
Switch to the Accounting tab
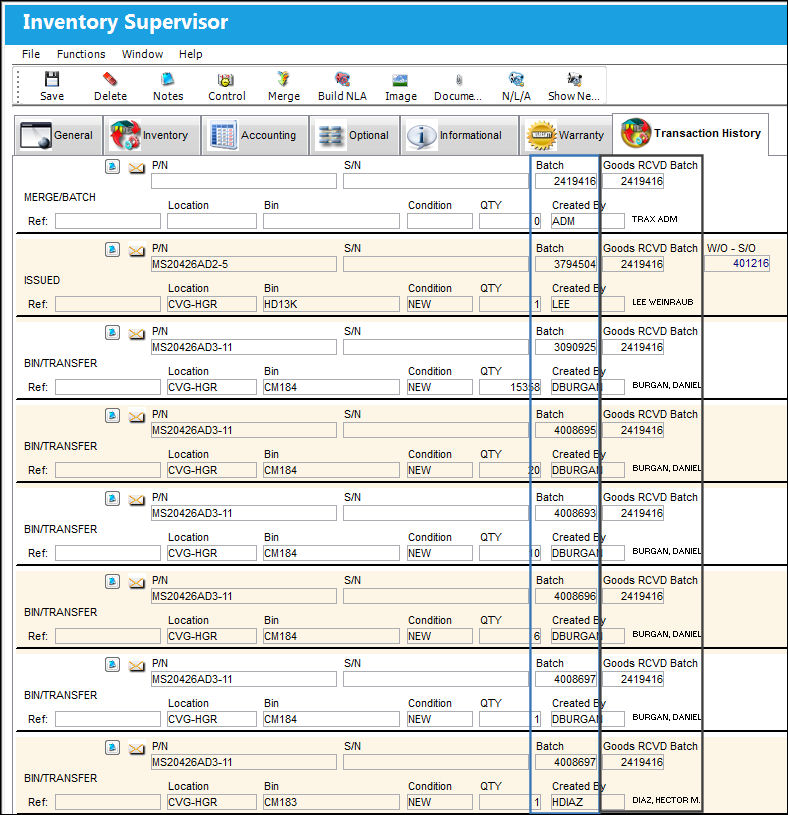tap(255, 135)
